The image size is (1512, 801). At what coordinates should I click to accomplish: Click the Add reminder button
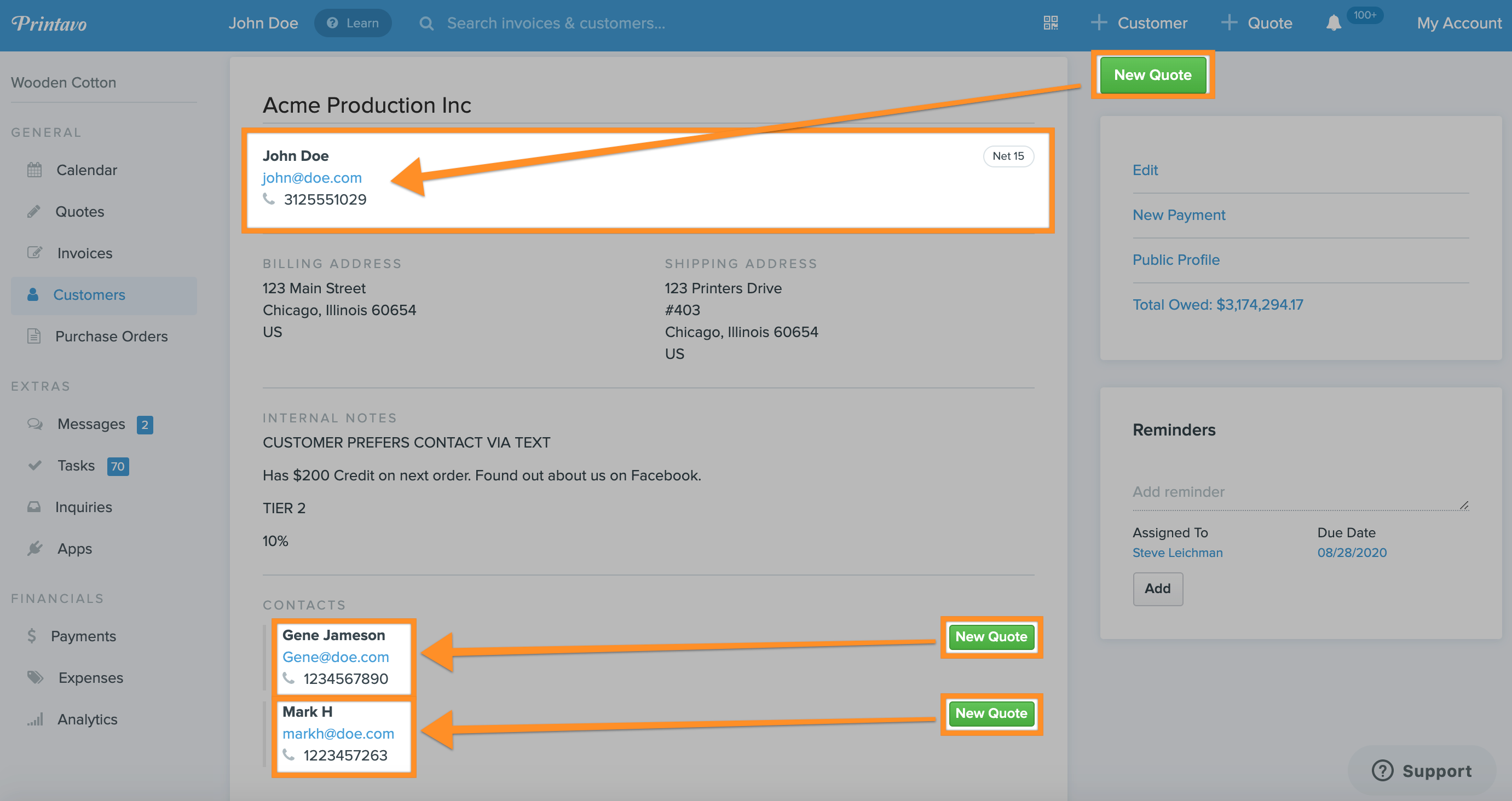click(x=1157, y=589)
